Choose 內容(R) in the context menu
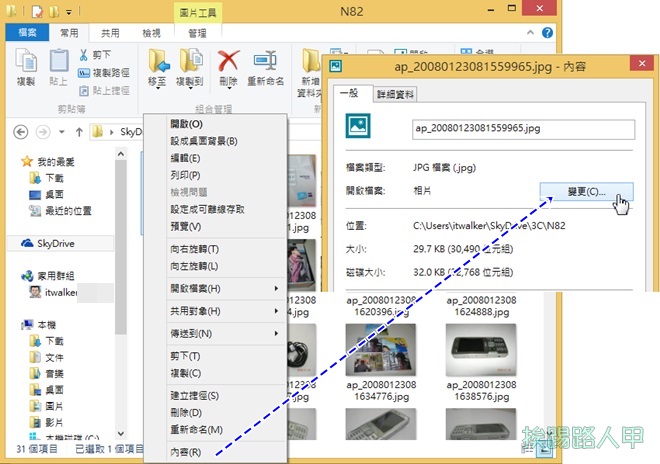The width and height of the screenshot is (660, 464). coord(186,452)
